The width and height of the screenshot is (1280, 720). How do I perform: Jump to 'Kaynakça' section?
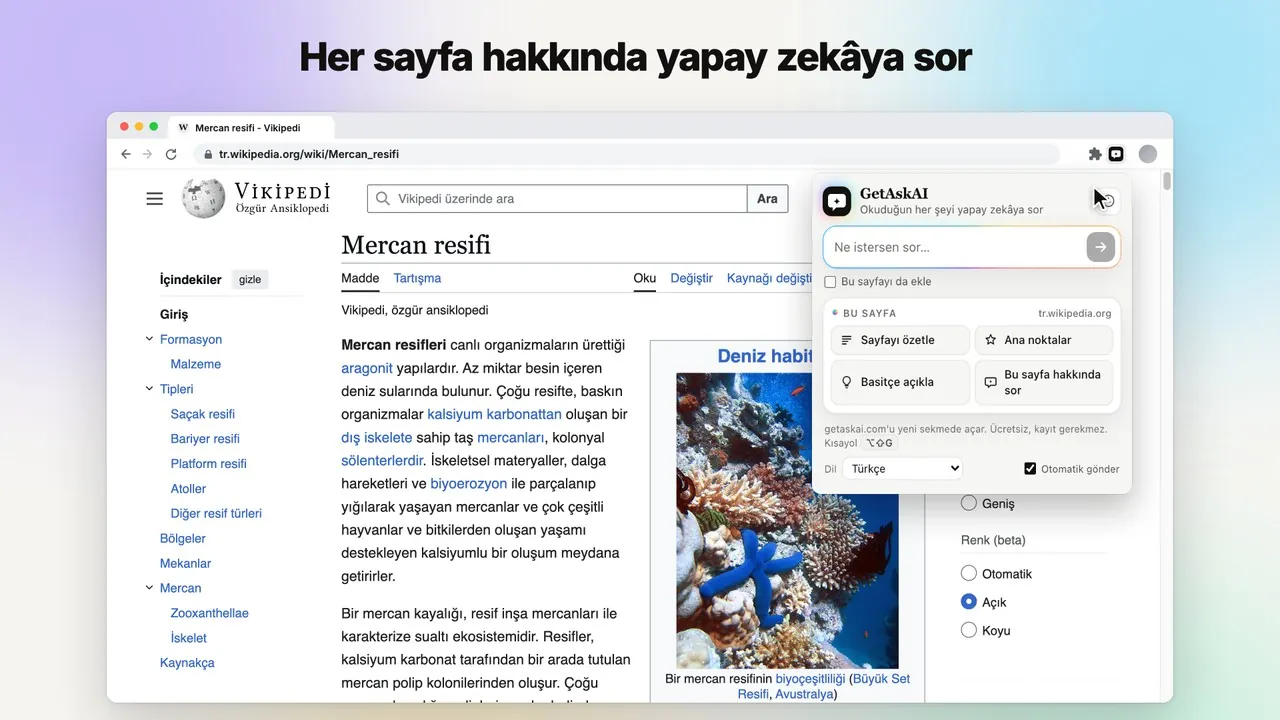187,663
